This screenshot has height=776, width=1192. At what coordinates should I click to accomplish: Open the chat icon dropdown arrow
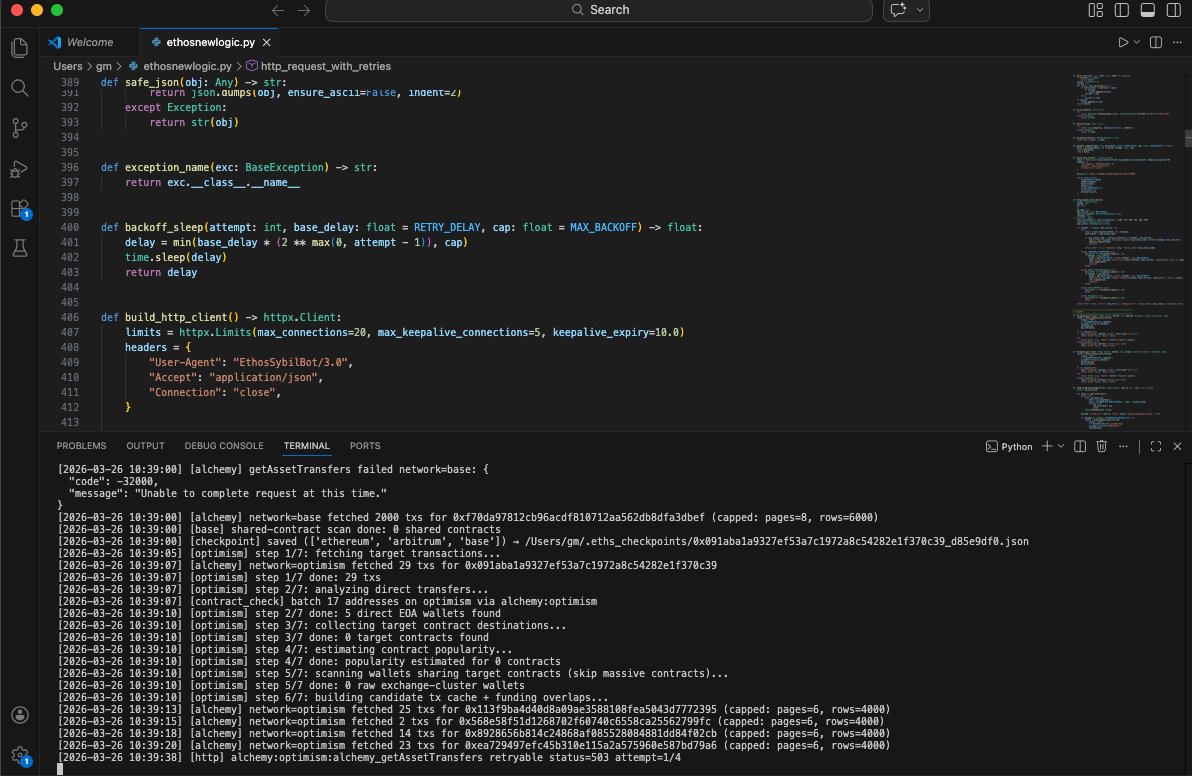point(920,10)
